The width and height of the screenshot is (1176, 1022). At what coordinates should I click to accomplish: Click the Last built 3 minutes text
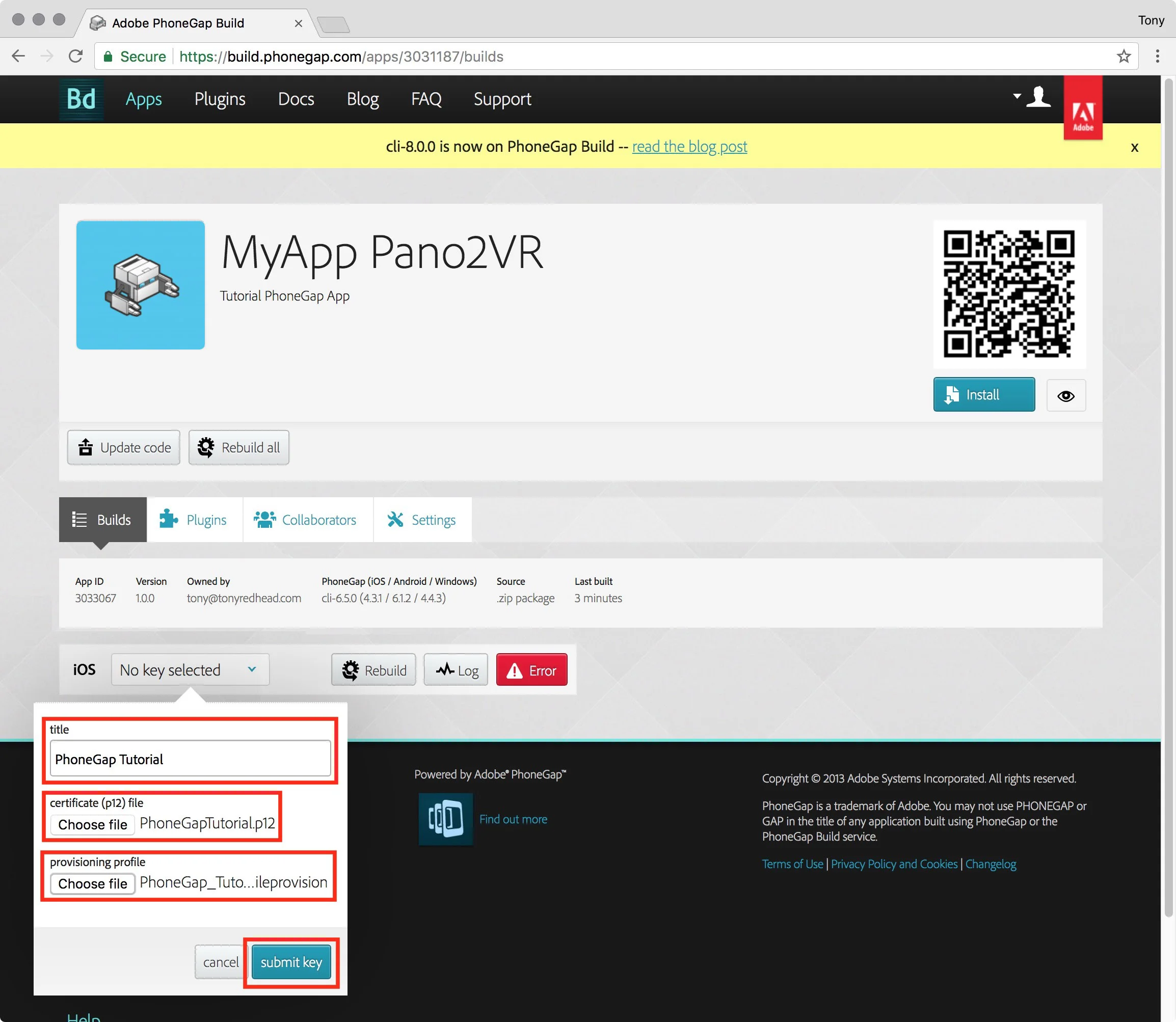pos(598,598)
